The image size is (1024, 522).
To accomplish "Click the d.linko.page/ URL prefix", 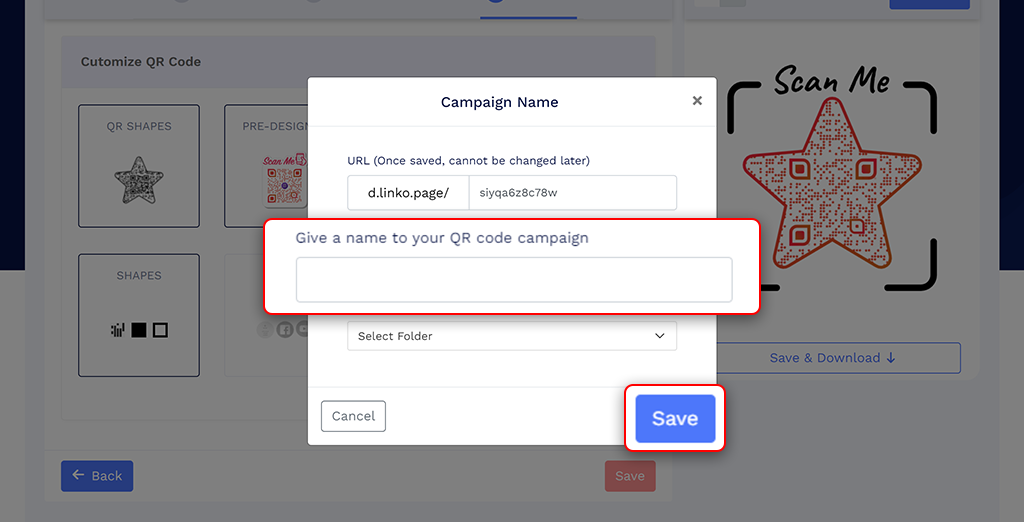I will click(x=408, y=193).
